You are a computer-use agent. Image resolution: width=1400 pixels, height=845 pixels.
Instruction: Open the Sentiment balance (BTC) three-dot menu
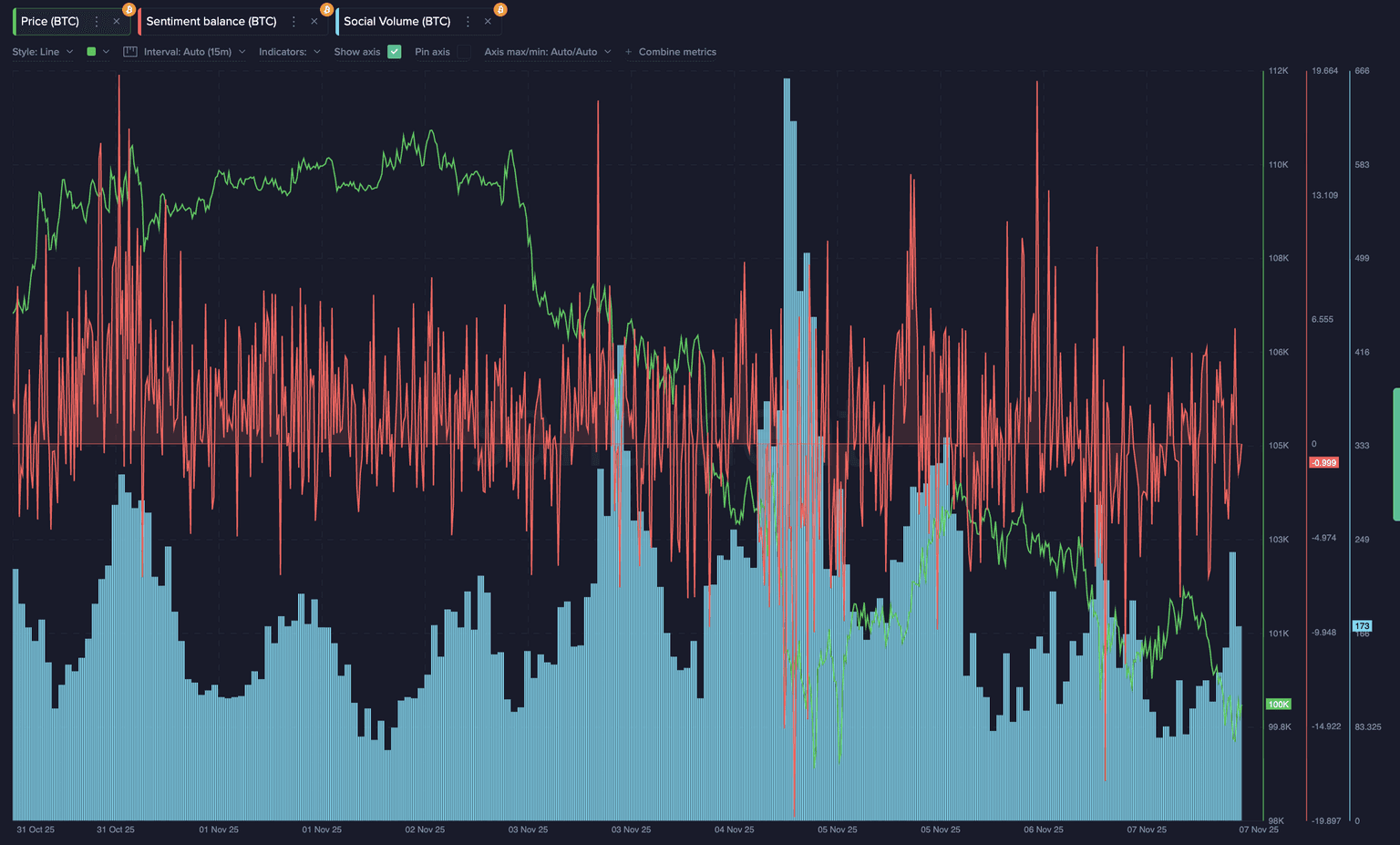[293, 21]
